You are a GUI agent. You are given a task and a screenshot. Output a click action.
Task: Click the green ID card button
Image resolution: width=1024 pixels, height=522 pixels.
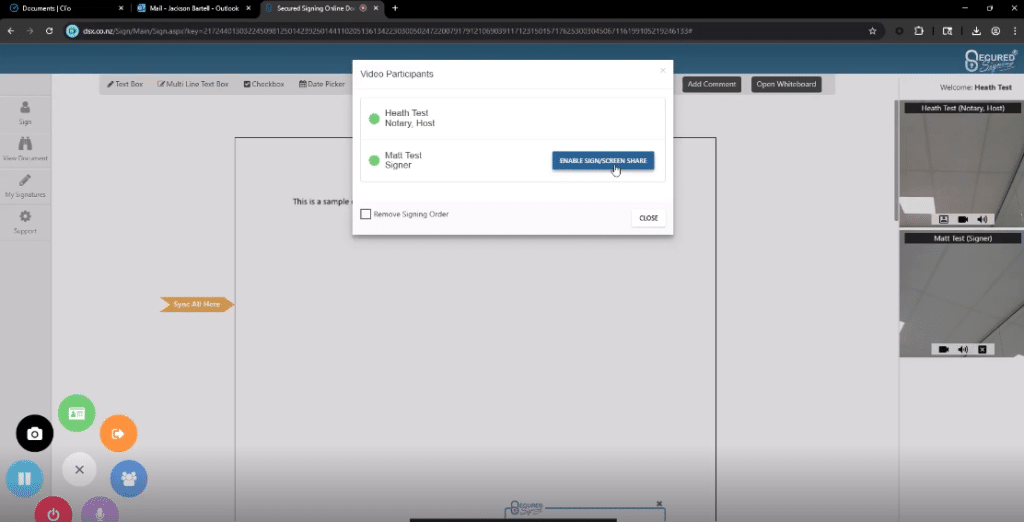[76, 413]
